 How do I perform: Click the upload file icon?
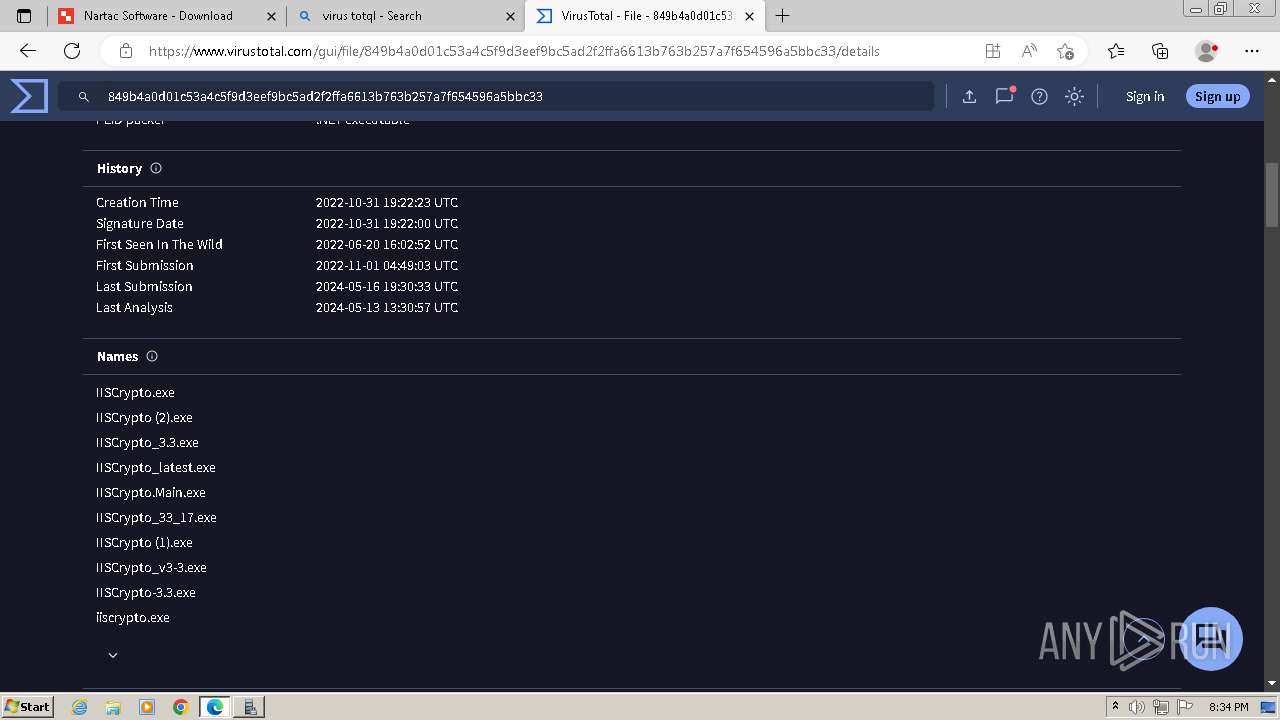point(969,97)
